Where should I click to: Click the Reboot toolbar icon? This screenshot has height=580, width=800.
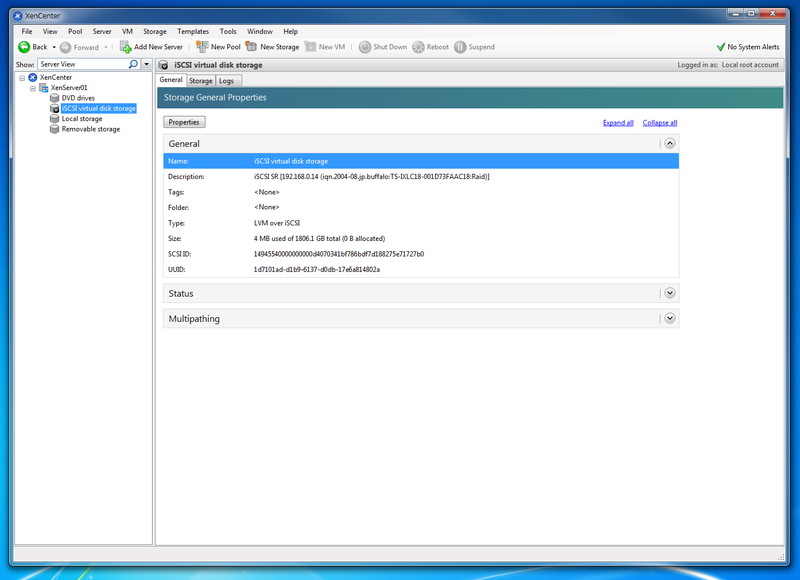(418, 47)
